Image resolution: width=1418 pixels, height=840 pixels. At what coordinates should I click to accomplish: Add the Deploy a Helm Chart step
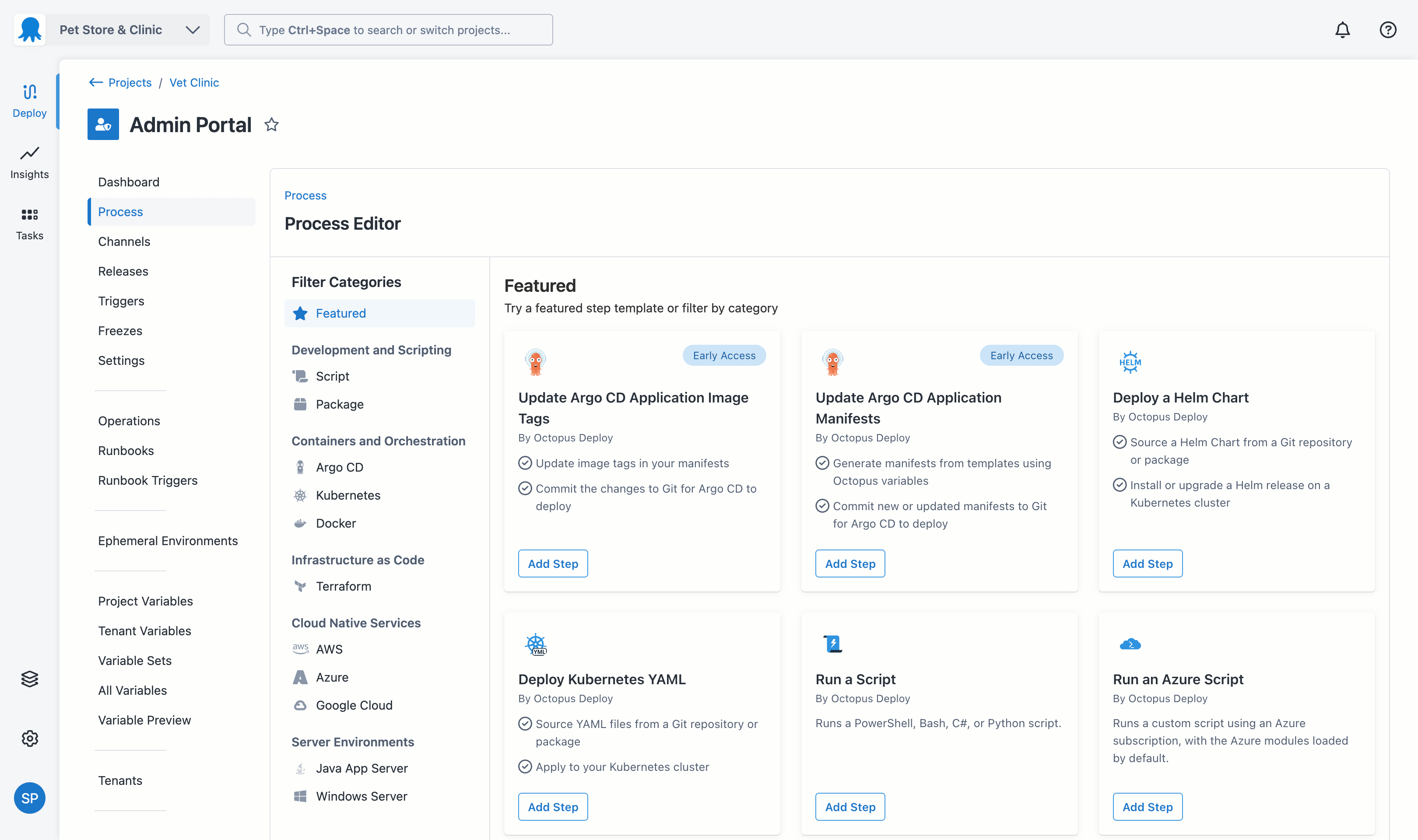click(1147, 564)
